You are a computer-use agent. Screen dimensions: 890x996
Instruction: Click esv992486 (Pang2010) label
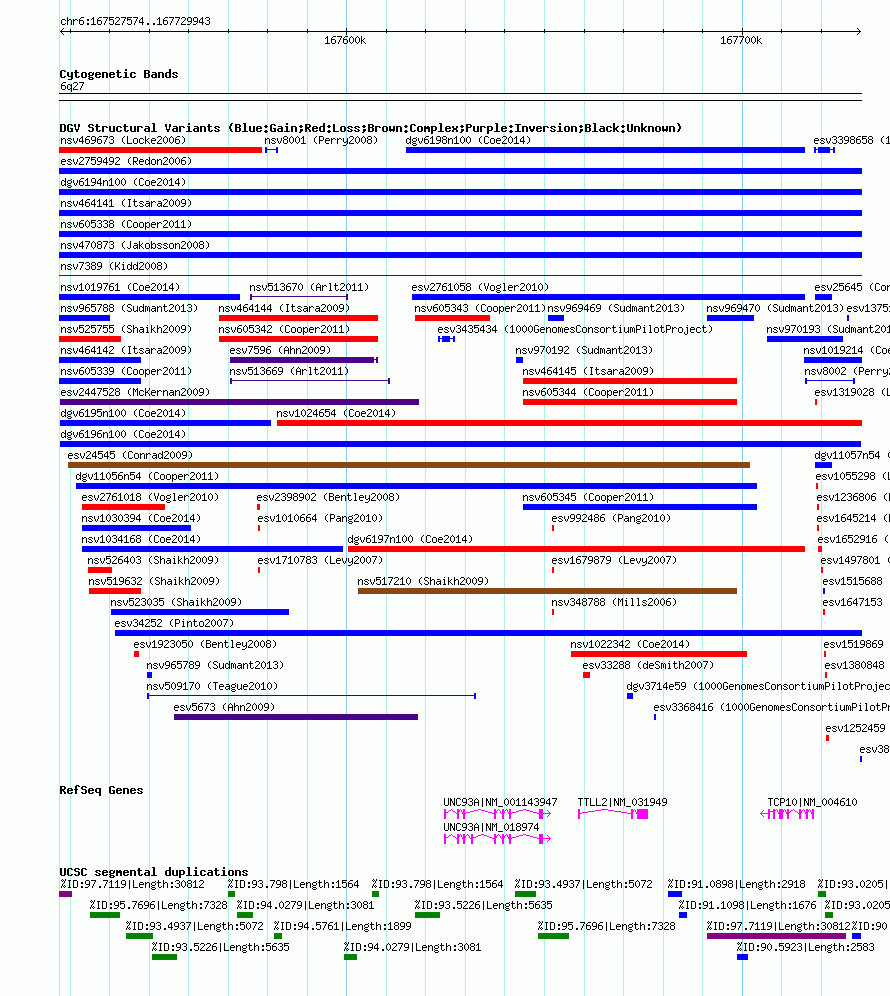click(611, 518)
